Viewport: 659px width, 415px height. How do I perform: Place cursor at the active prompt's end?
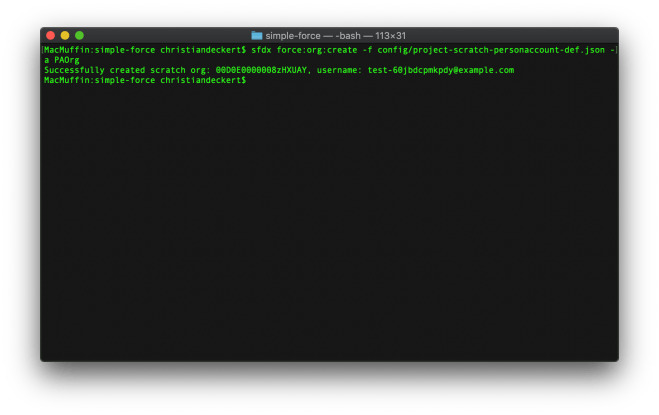(250, 80)
